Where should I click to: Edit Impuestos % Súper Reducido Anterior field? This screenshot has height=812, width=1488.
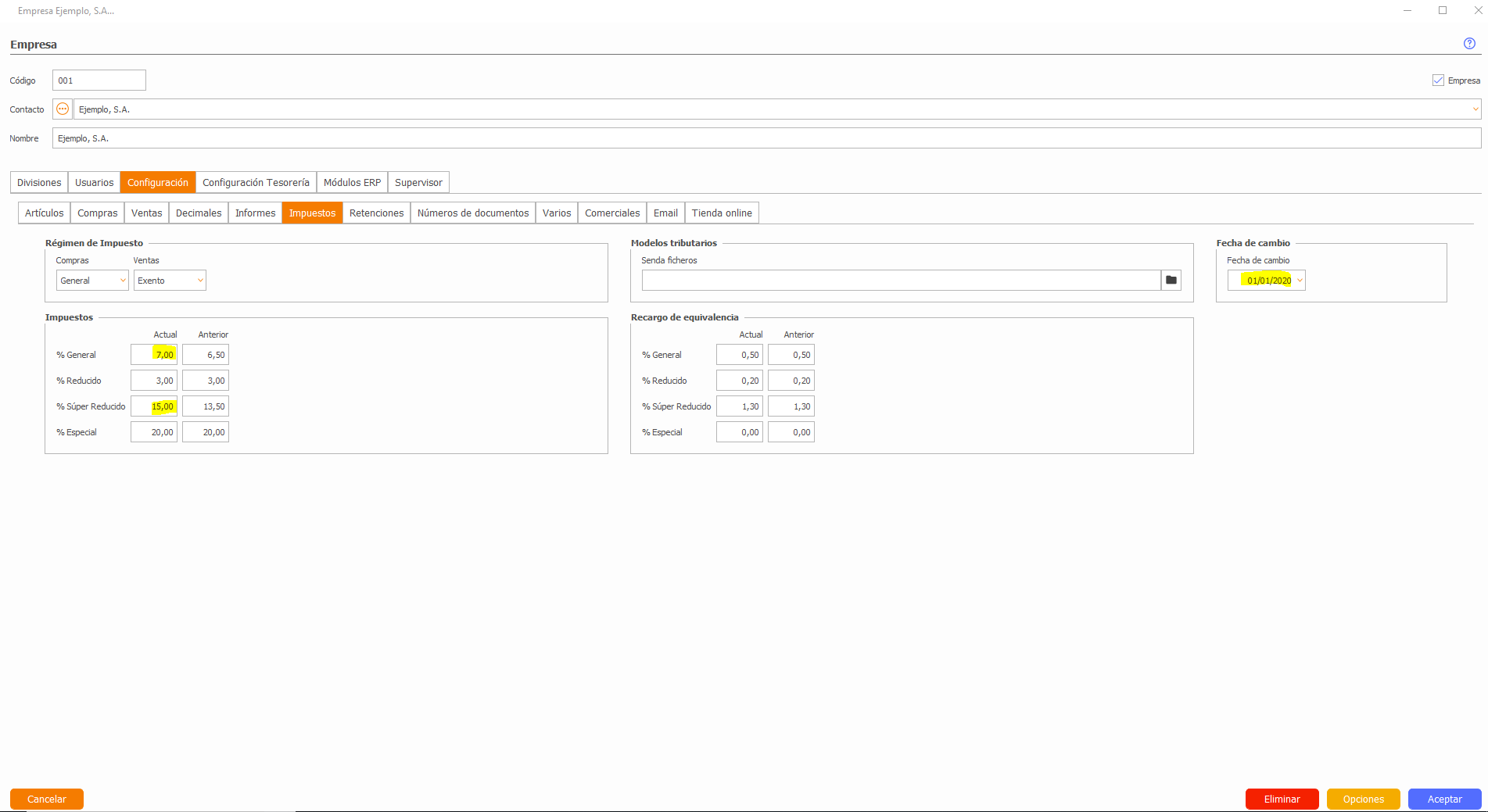pos(206,406)
